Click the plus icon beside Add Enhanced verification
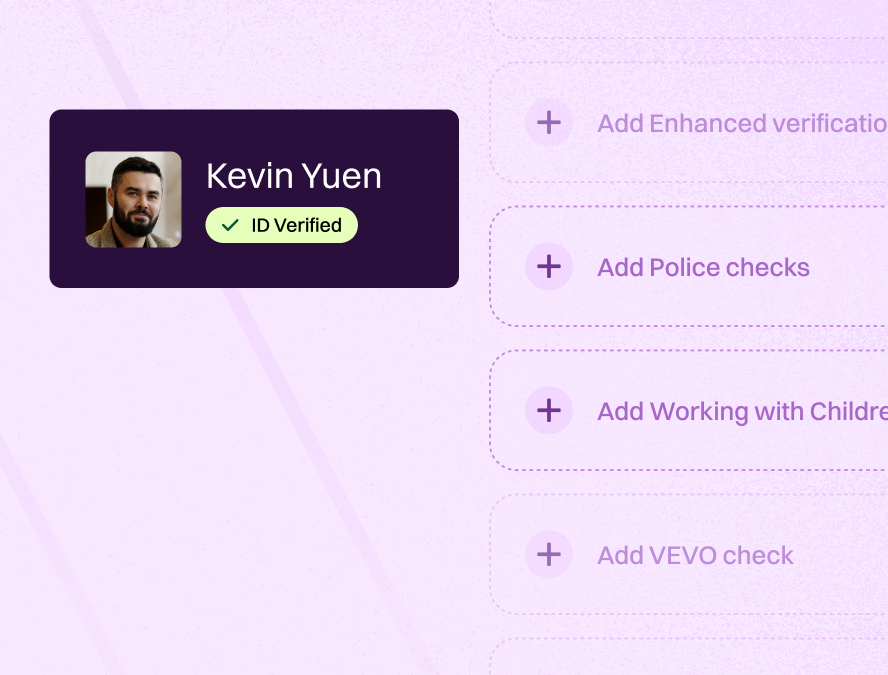This screenshot has width=888, height=675. click(x=548, y=122)
